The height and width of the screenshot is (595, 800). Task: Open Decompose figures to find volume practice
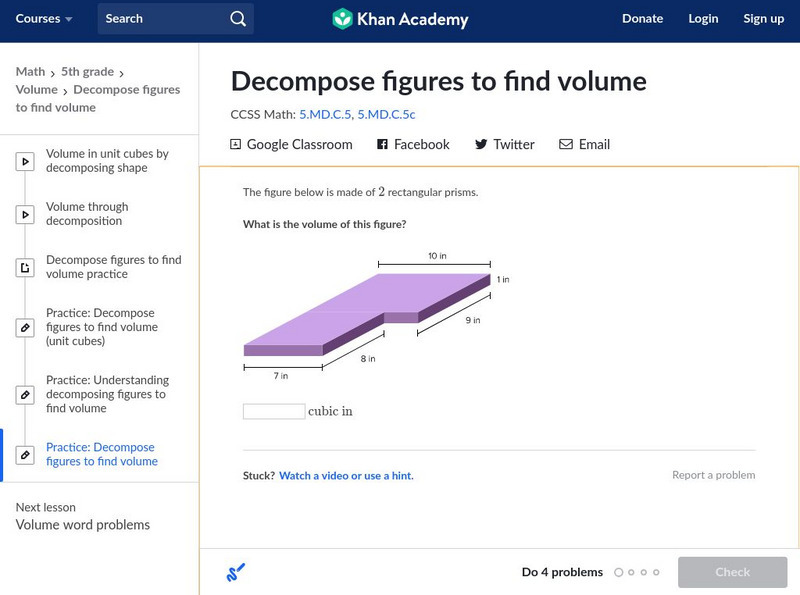click(x=113, y=267)
